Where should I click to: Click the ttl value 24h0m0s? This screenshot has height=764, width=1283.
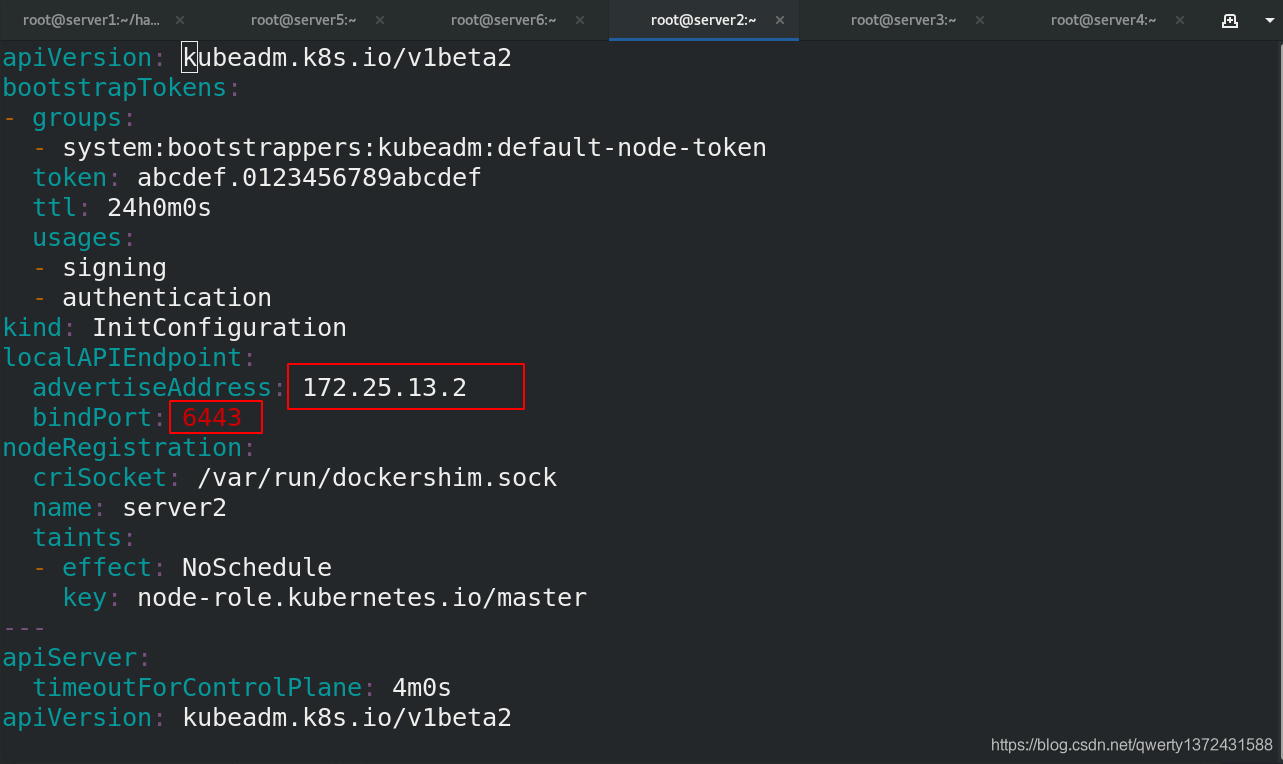159,208
